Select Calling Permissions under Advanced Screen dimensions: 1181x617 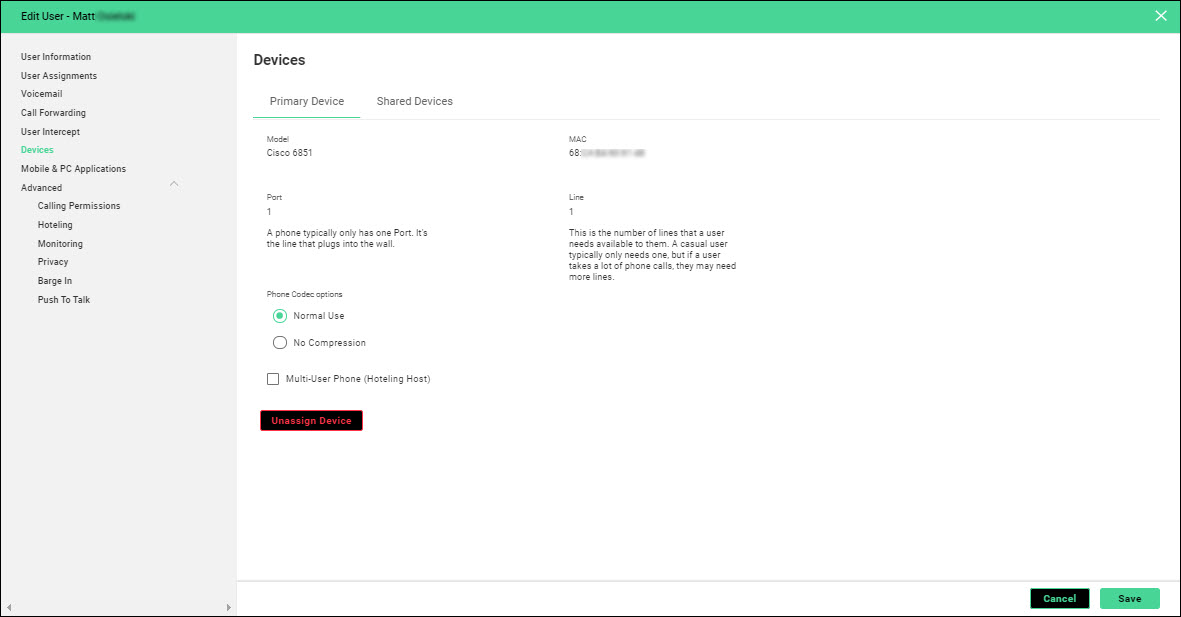pyautogui.click(x=79, y=206)
